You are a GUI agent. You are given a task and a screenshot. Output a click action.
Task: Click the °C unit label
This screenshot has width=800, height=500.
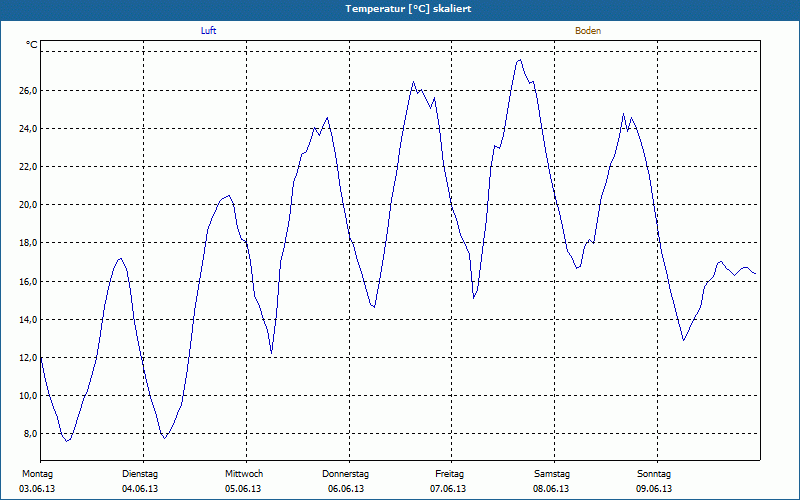pos(32,45)
